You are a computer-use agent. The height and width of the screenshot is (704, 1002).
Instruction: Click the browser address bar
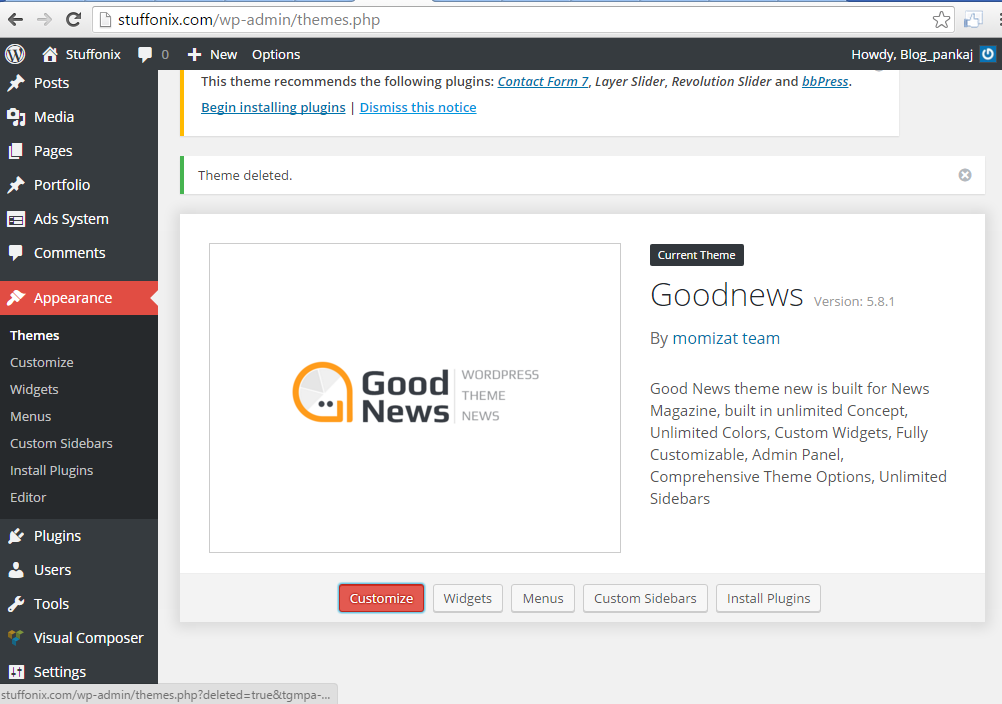point(524,20)
